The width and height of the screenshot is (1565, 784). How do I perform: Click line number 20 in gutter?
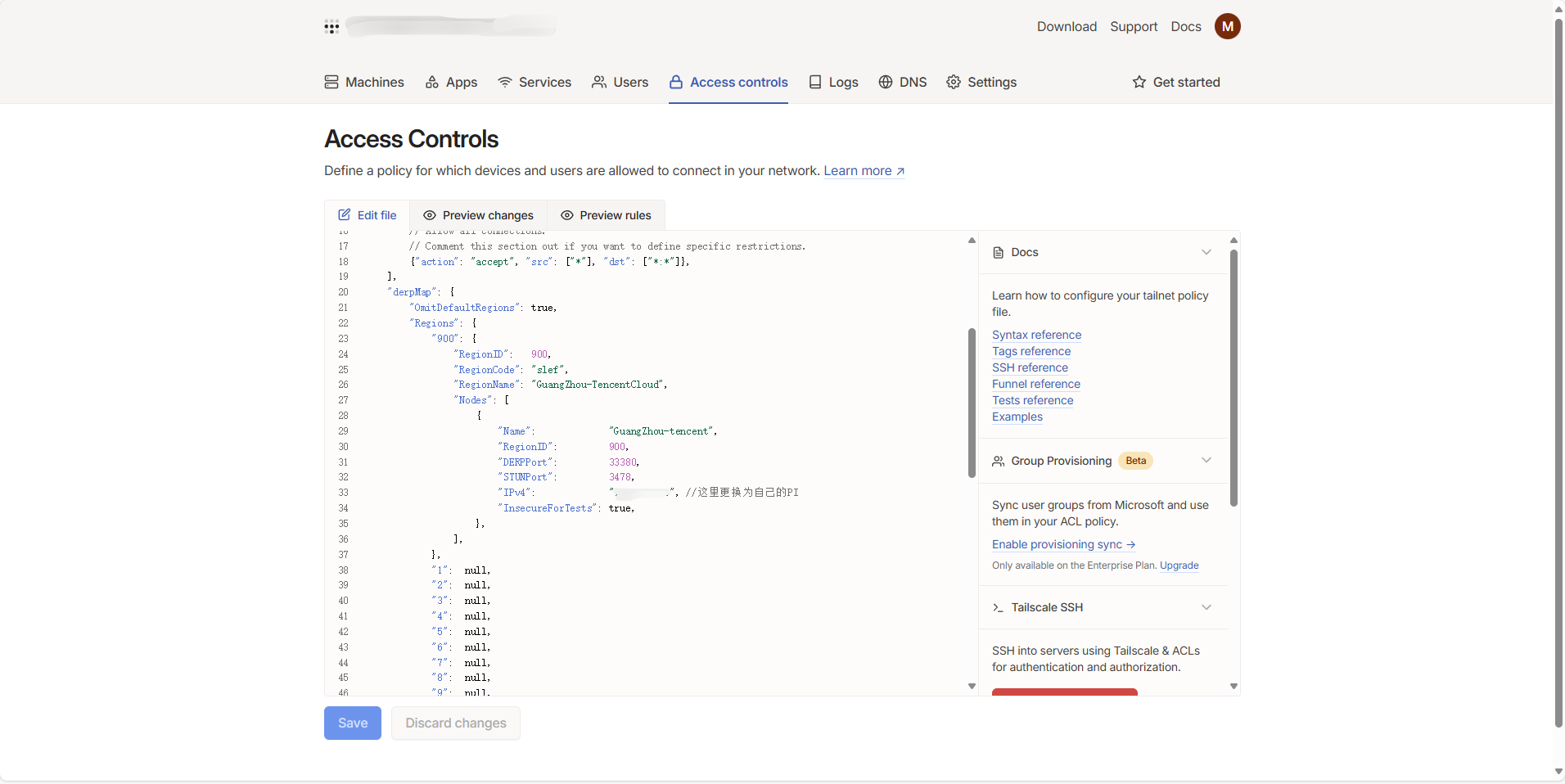pyautogui.click(x=343, y=292)
